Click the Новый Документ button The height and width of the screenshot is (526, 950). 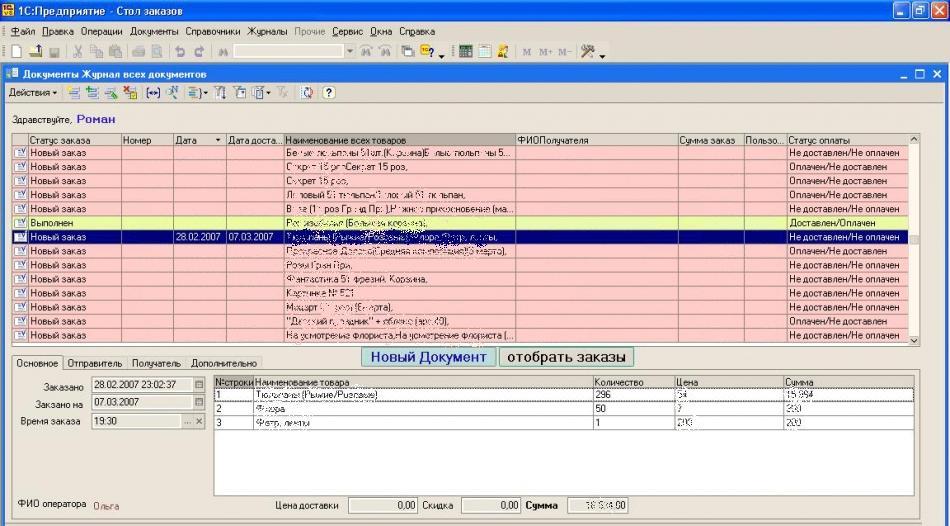pos(429,357)
